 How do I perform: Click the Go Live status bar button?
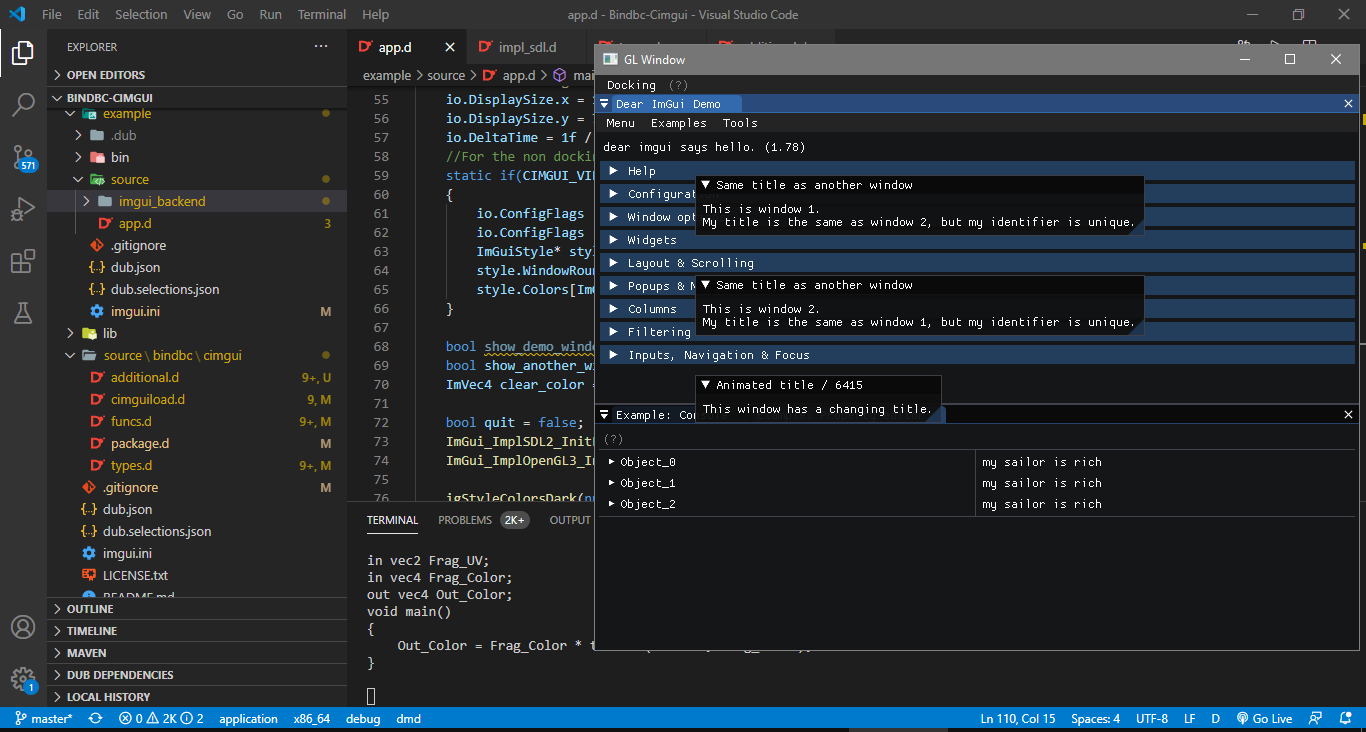click(1264, 719)
